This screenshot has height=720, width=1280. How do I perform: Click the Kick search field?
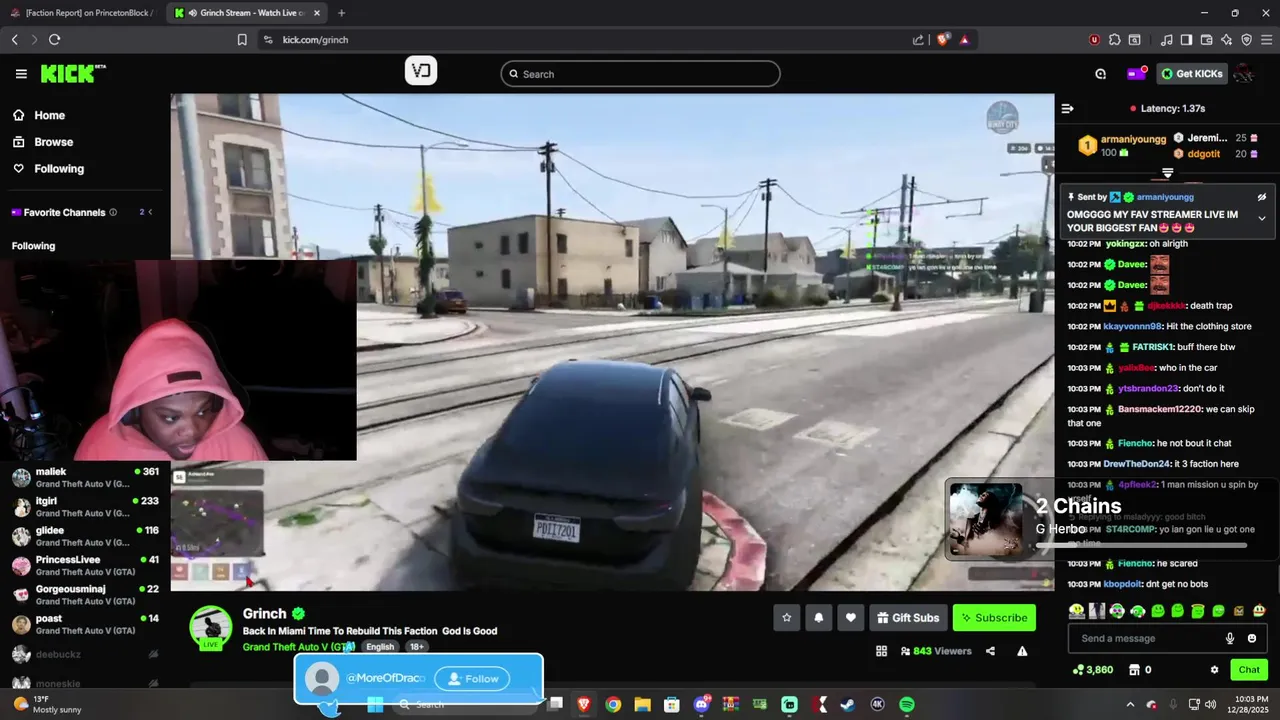click(x=640, y=74)
